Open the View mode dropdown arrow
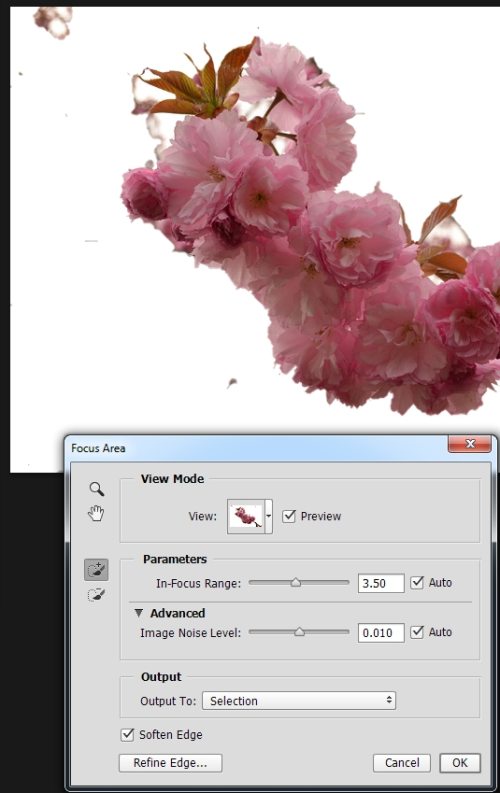 268,516
